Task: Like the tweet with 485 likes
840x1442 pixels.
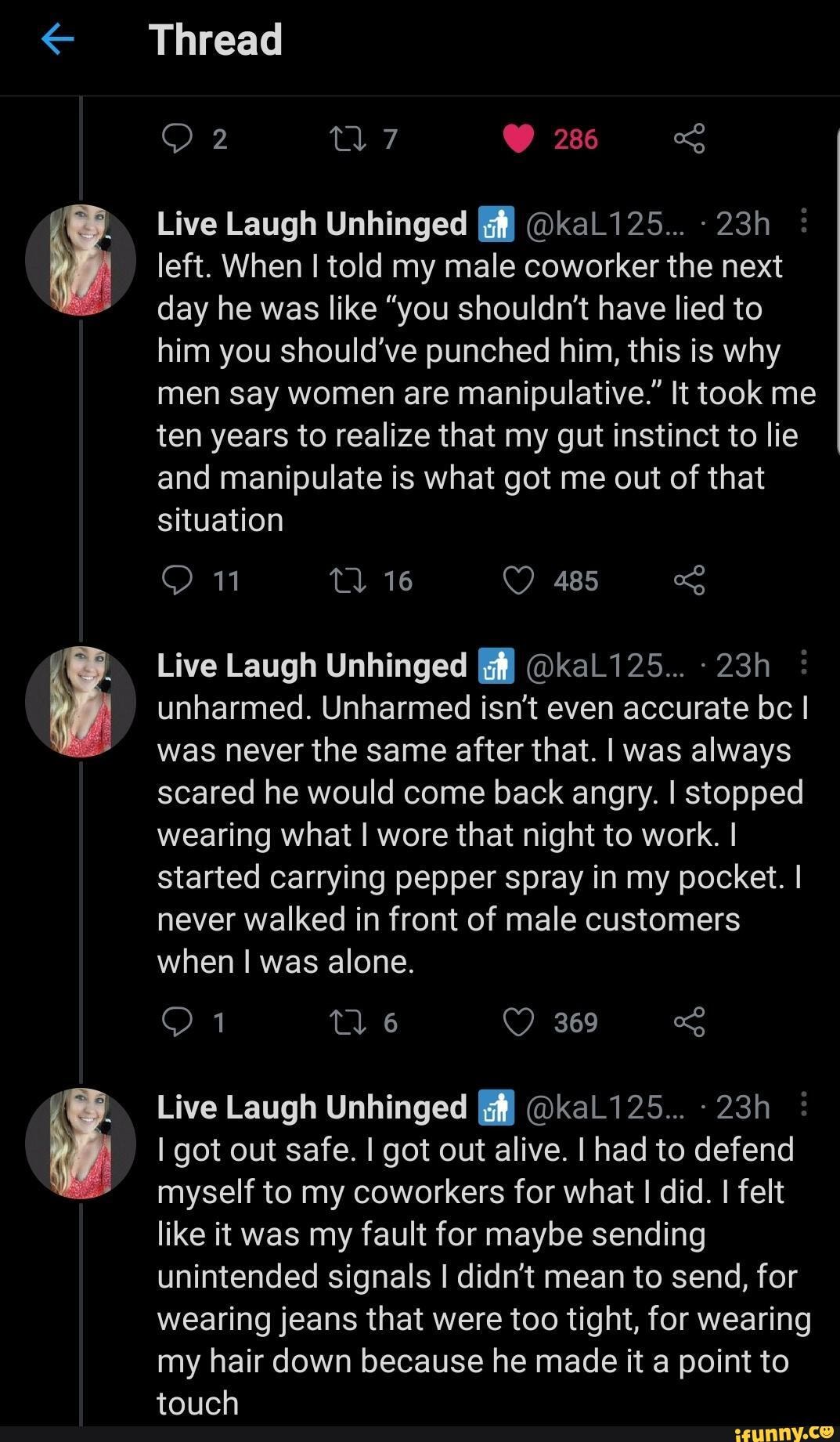Action: pos(518,580)
